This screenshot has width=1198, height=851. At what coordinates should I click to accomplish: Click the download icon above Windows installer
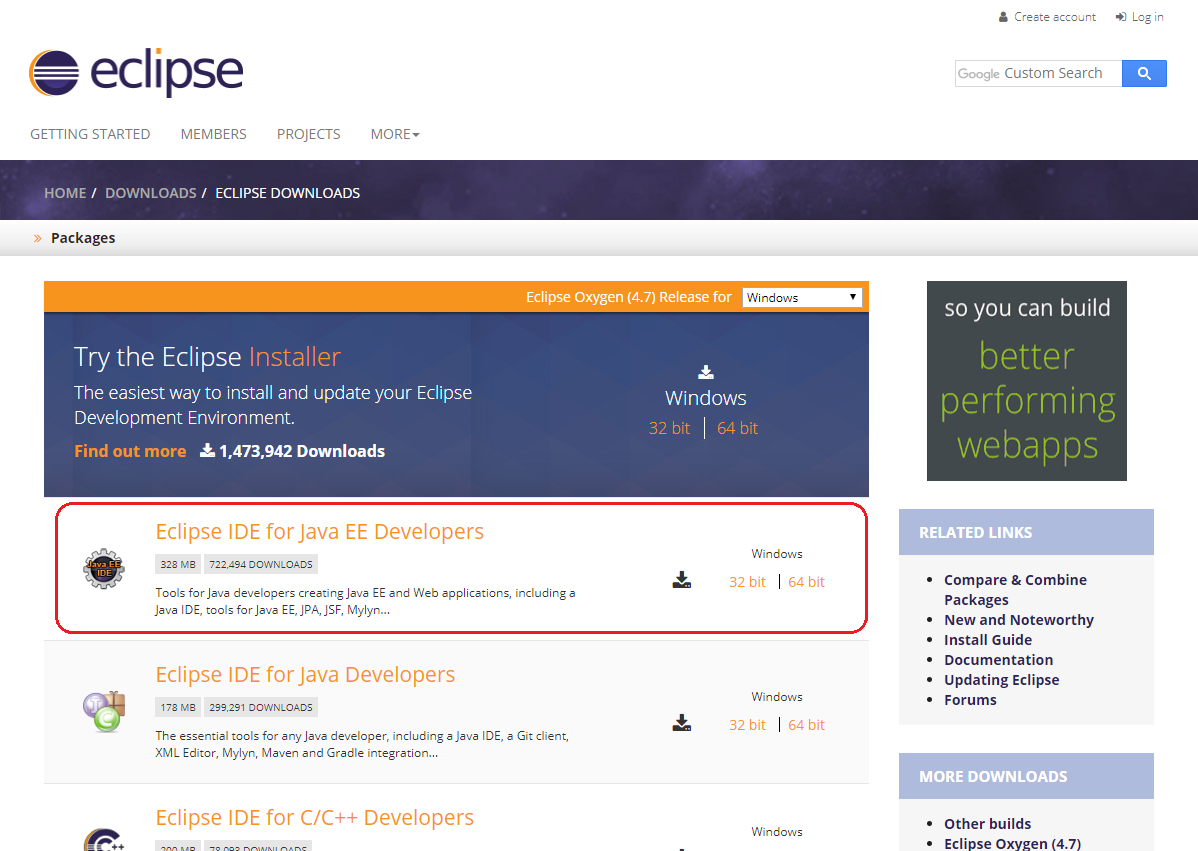706,372
